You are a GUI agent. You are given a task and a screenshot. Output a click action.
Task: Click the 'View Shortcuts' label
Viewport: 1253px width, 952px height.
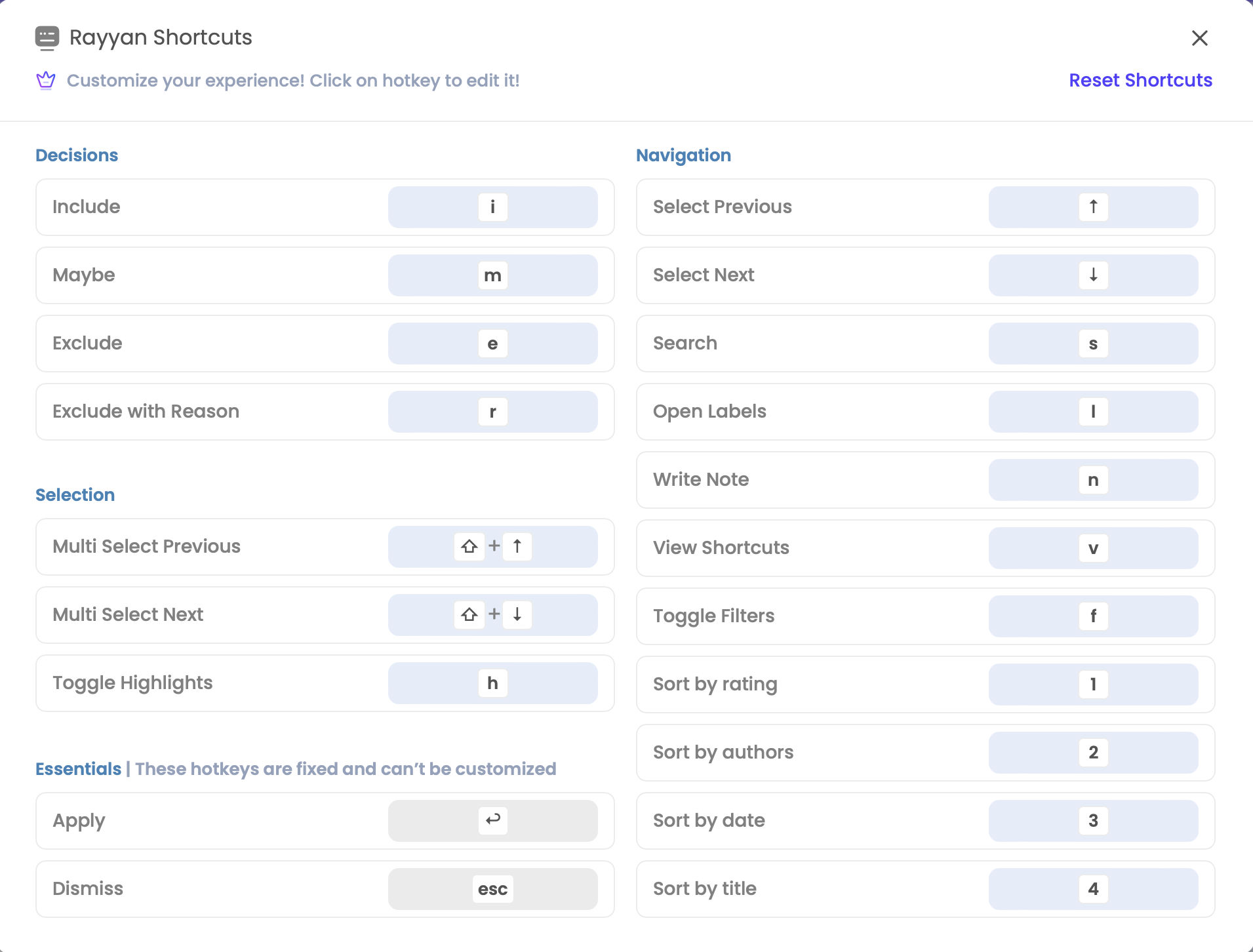tap(721, 548)
